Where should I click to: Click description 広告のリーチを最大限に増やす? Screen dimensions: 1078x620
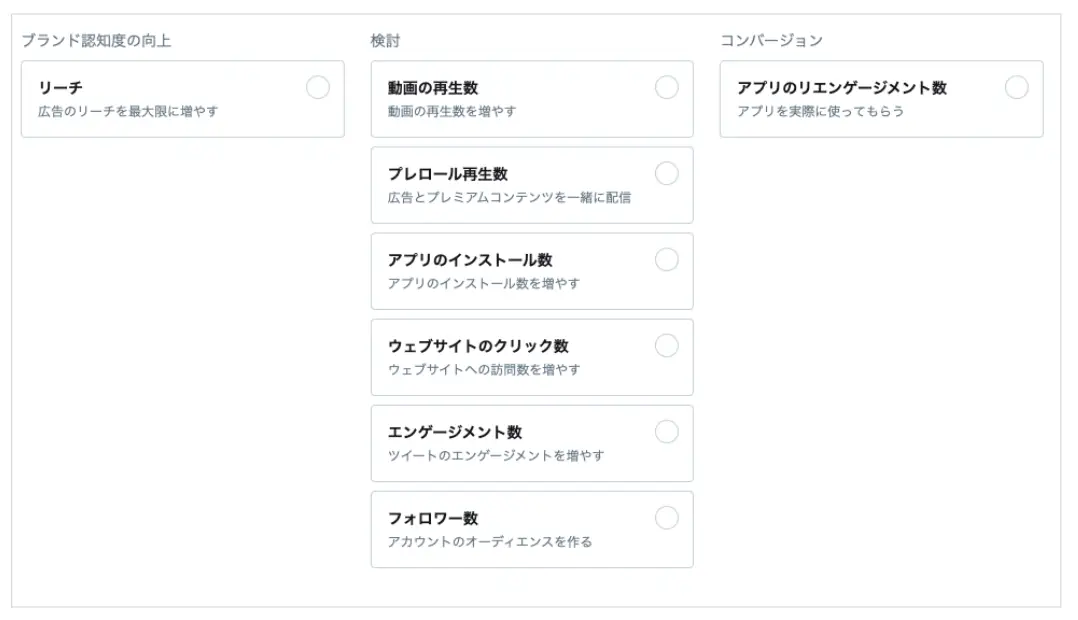tap(128, 111)
